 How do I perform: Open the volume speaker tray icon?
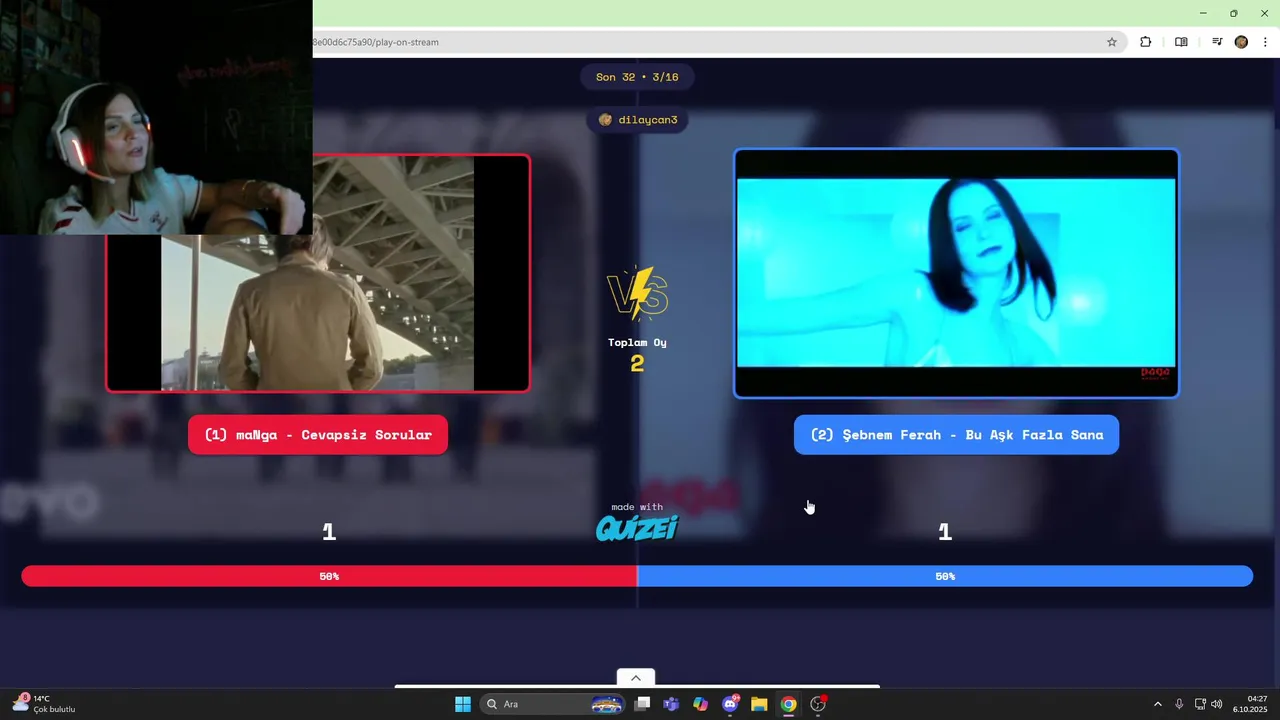tap(1217, 704)
